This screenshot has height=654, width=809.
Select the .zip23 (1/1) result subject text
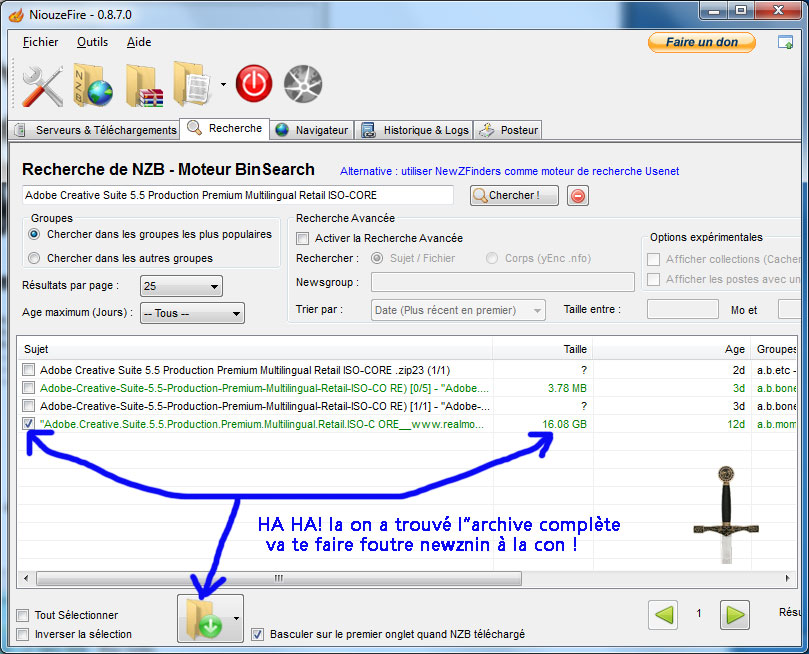(245, 370)
